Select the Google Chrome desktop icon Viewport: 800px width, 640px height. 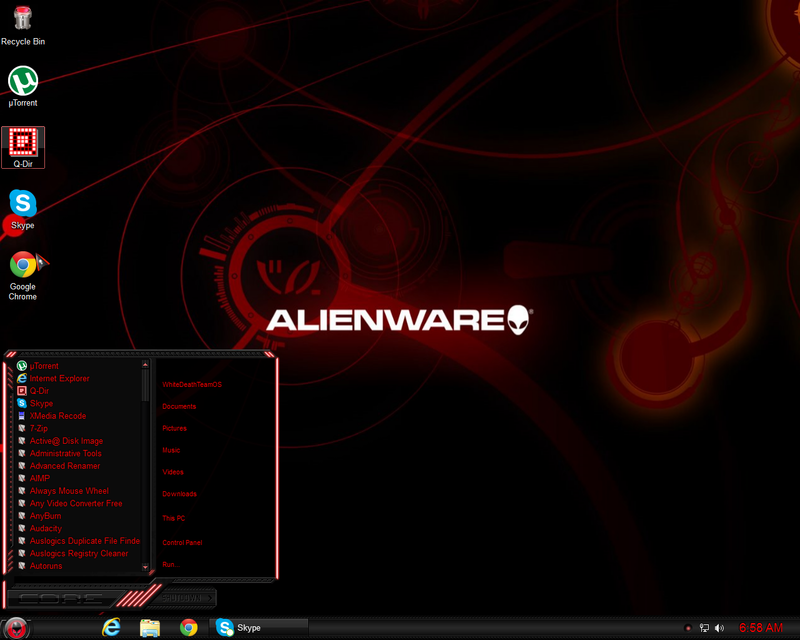point(22,276)
